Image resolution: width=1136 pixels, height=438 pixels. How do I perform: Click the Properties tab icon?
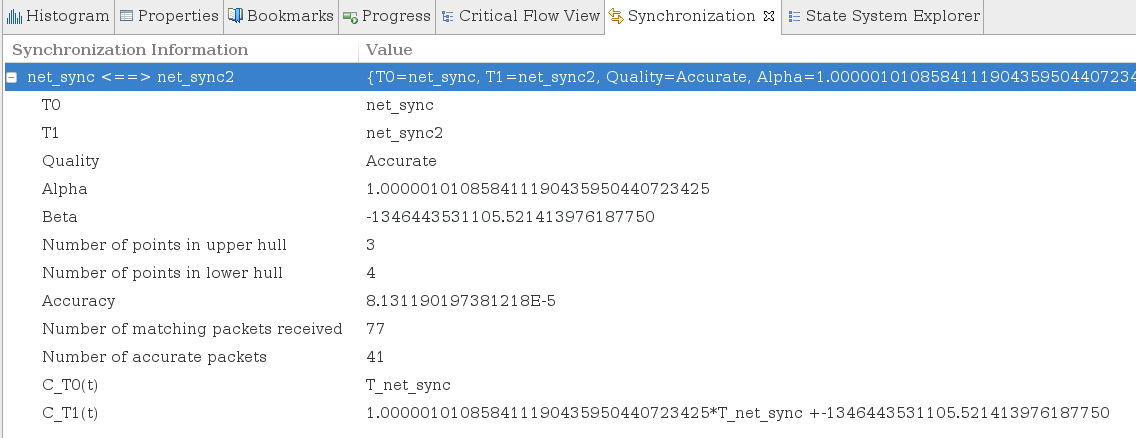point(127,16)
